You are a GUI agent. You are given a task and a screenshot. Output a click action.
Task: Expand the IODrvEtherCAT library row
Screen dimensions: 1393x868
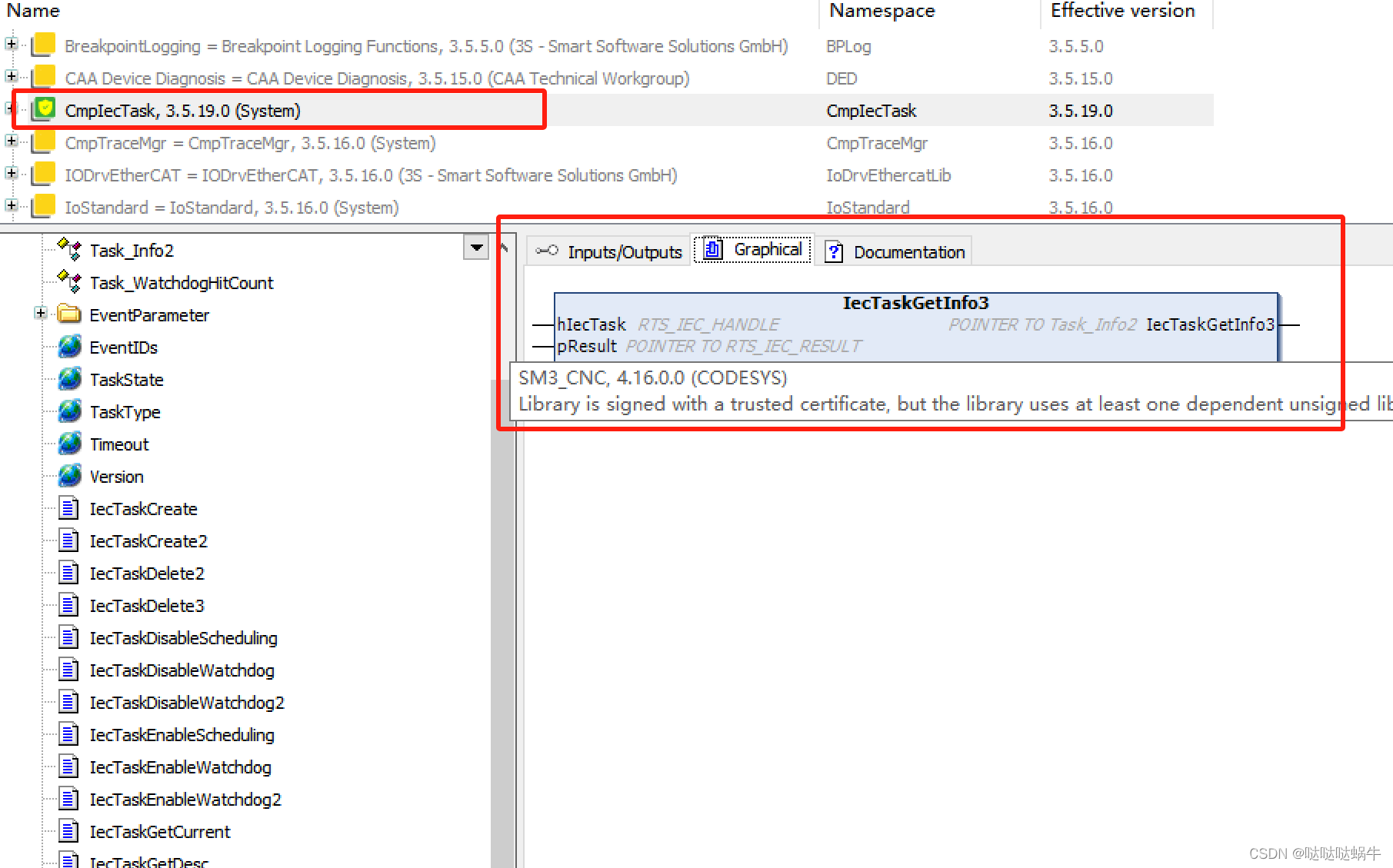click(x=11, y=174)
